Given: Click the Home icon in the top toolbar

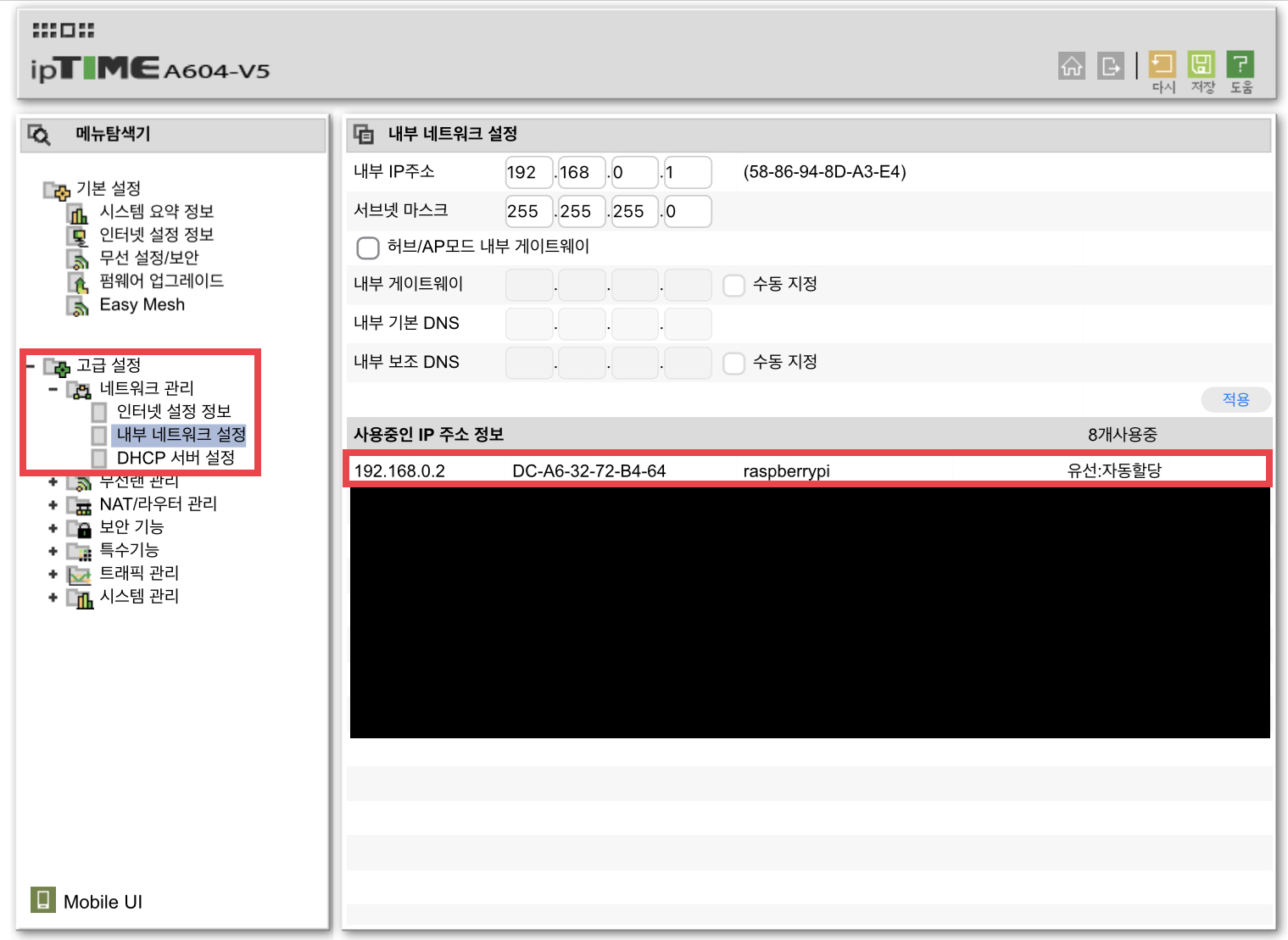Looking at the screenshot, I should tap(1071, 65).
